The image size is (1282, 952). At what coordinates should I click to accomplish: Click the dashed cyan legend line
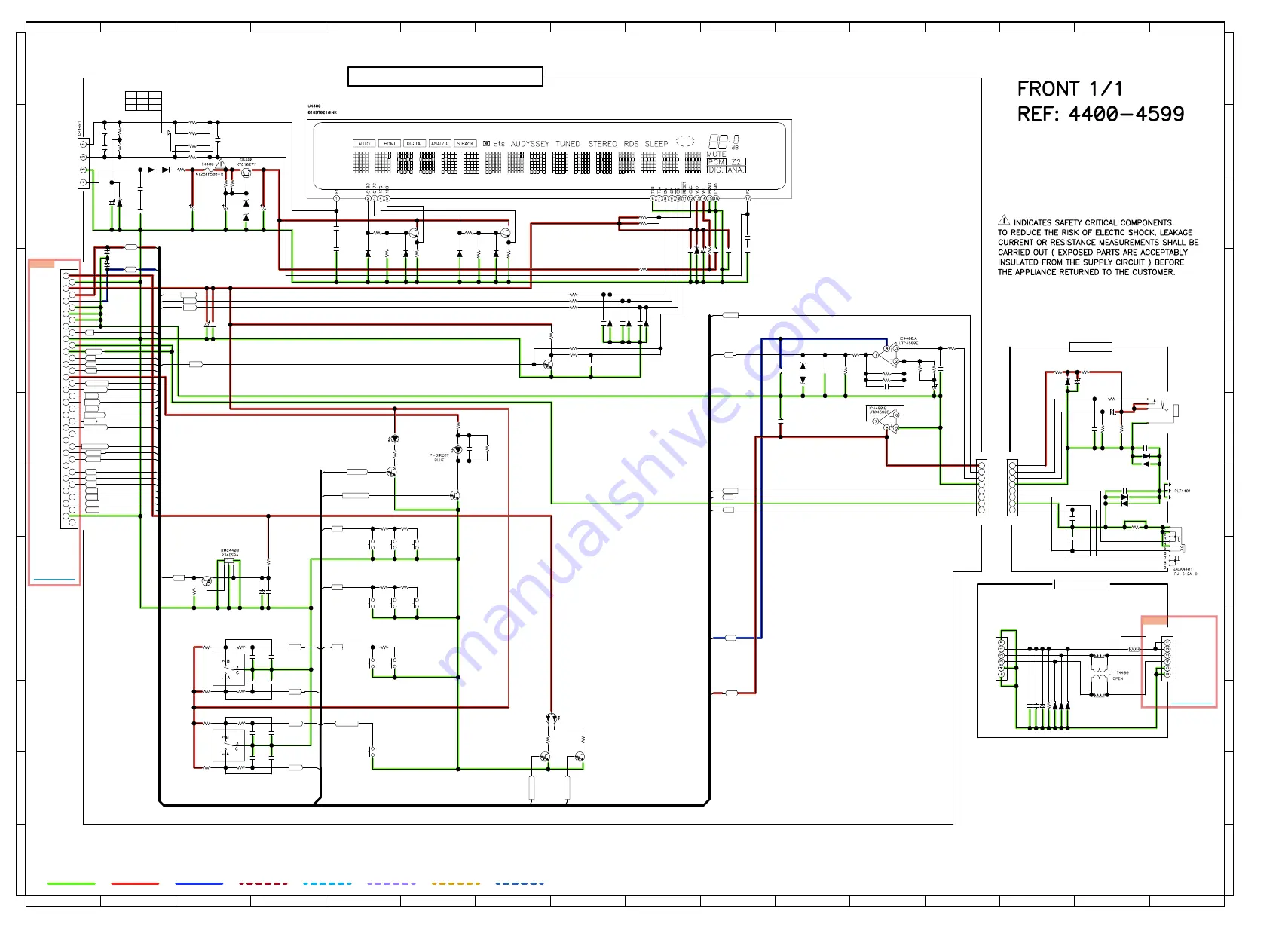tap(327, 883)
